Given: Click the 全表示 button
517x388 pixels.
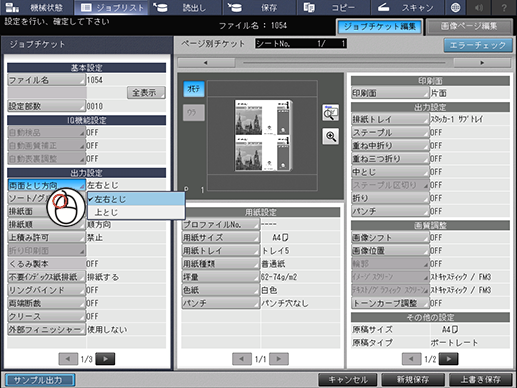Looking at the screenshot, I should pos(146,93).
